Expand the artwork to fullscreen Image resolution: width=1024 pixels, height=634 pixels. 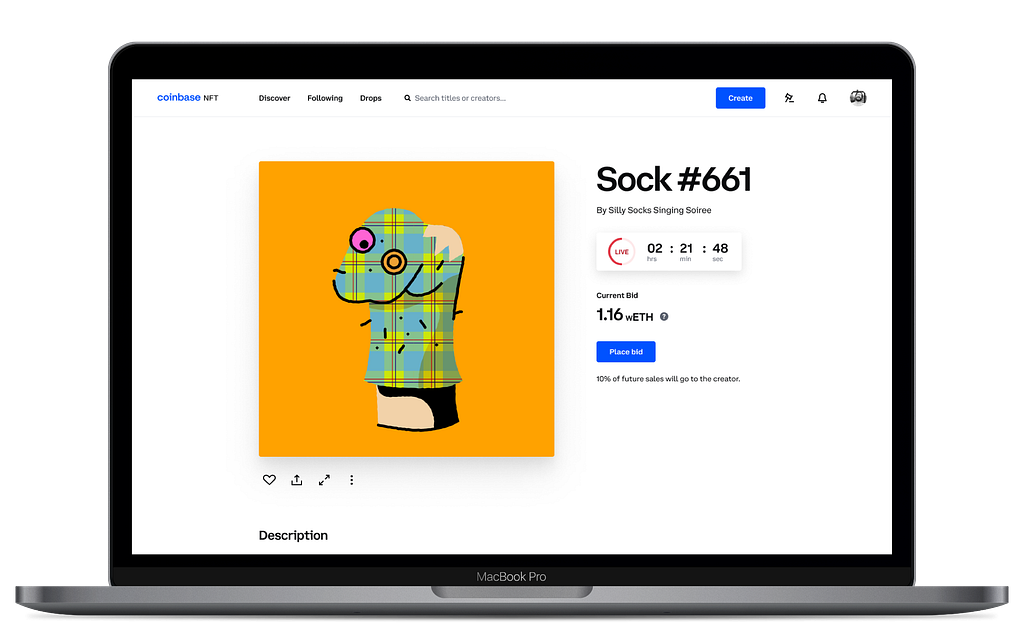point(324,480)
